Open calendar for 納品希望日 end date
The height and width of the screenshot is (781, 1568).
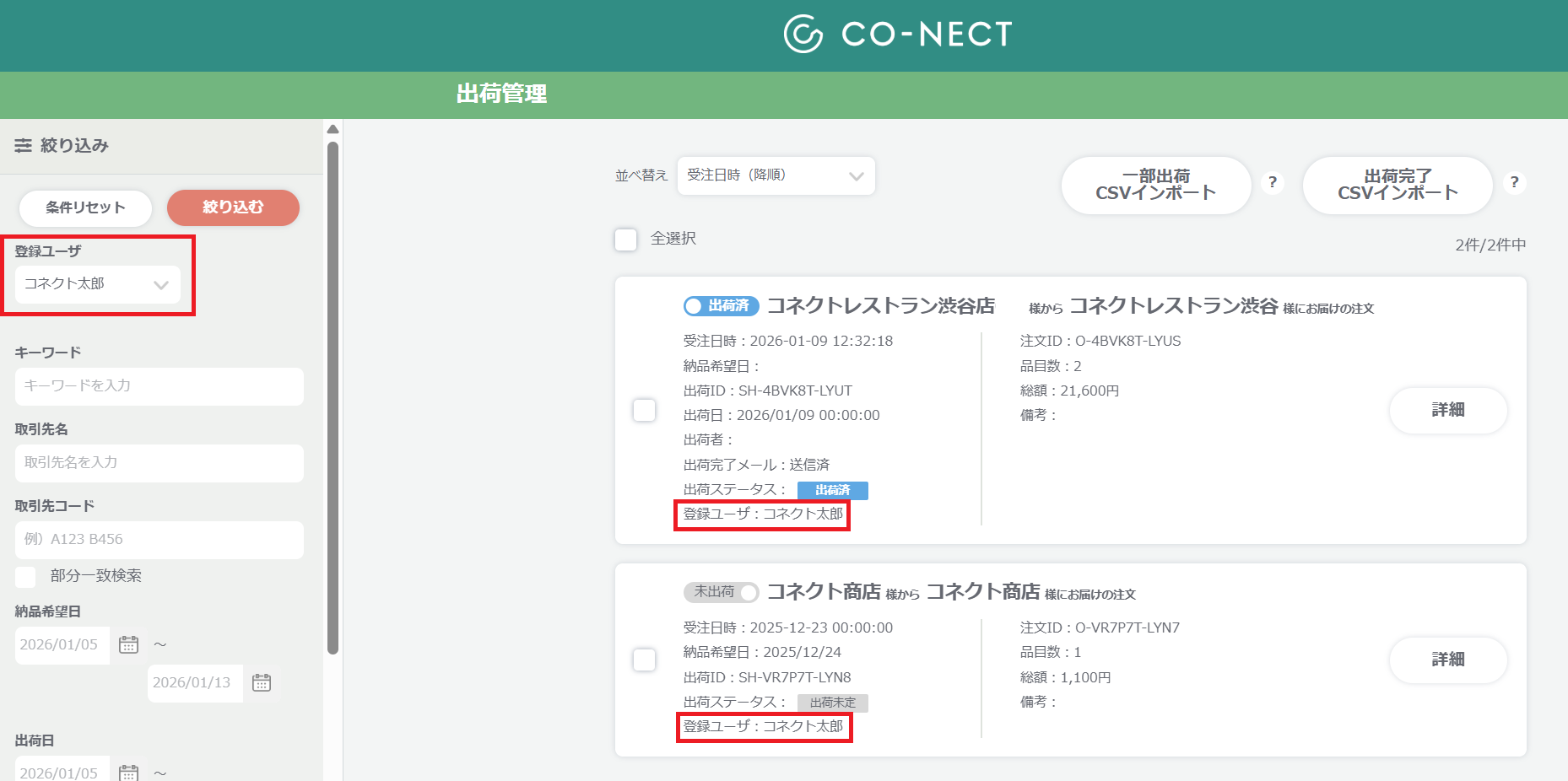click(x=262, y=683)
